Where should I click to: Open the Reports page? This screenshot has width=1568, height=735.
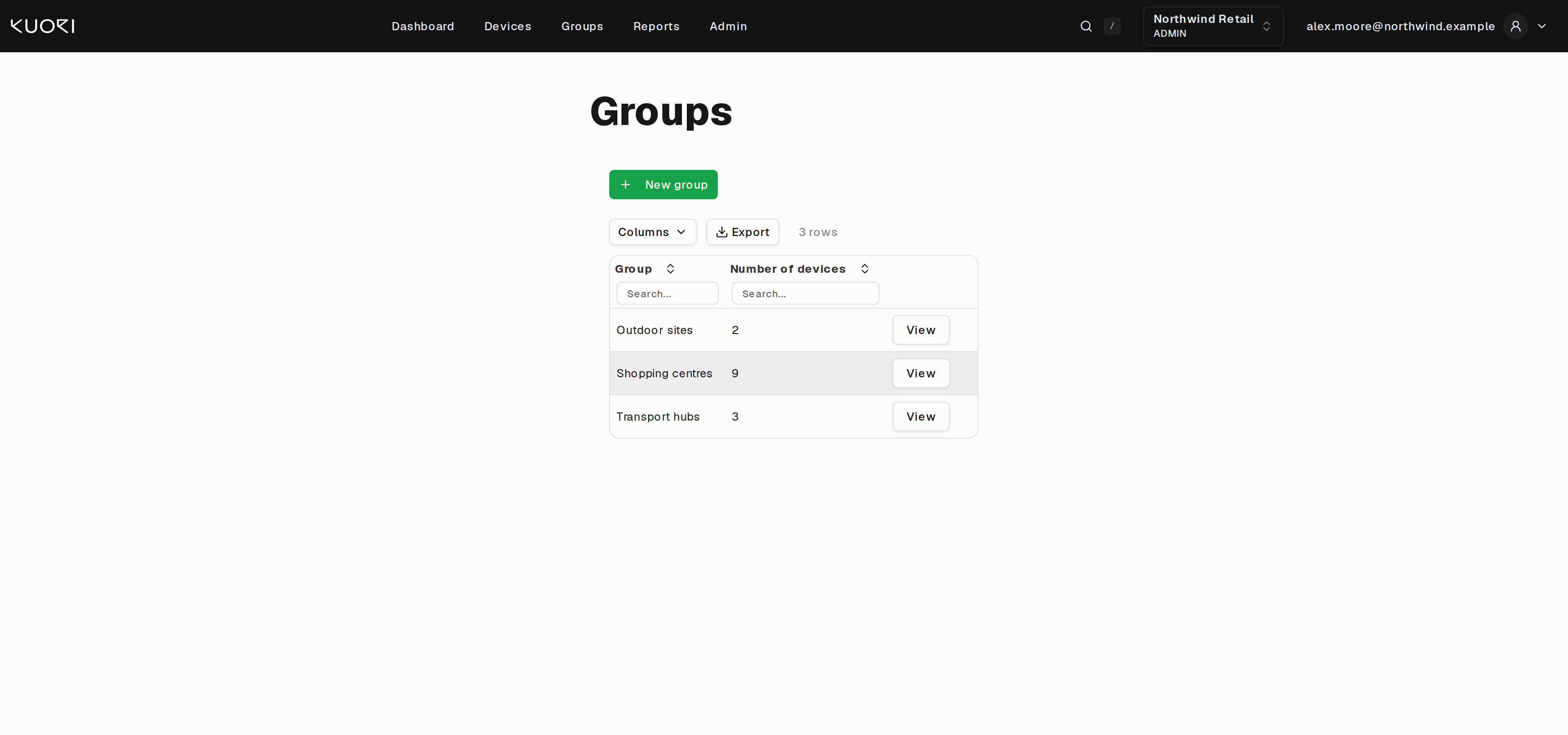coord(656,26)
